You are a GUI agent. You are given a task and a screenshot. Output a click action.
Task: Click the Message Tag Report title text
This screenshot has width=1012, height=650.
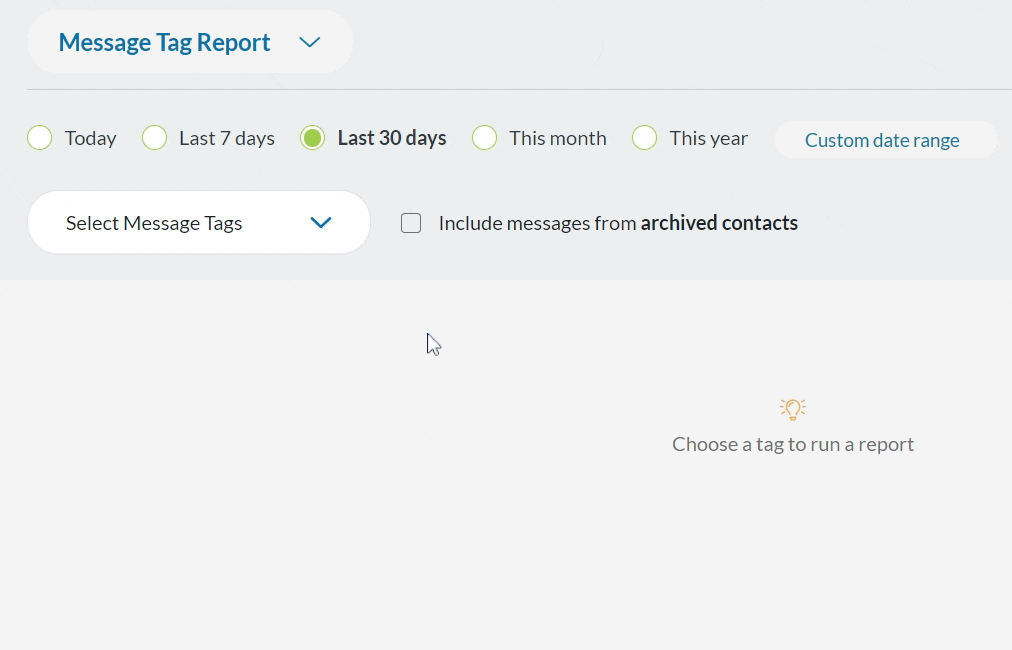point(164,42)
